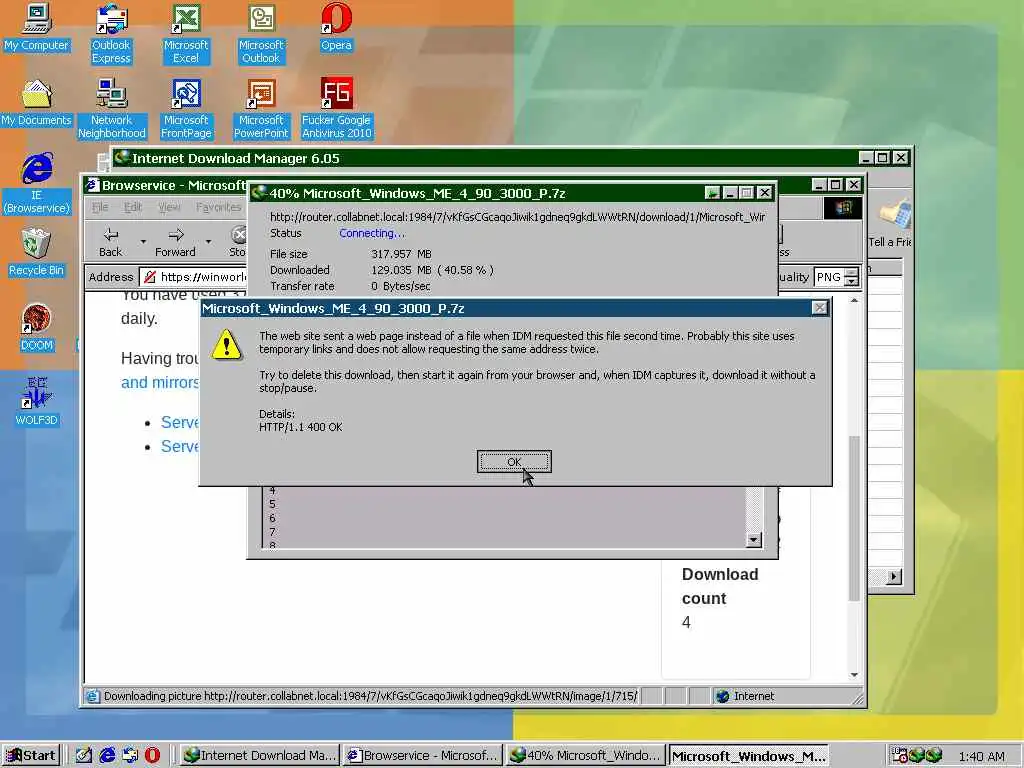This screenshot has height=768, width=1024.
Task: Click the Connecting... status text
Action: coord(372,233)
